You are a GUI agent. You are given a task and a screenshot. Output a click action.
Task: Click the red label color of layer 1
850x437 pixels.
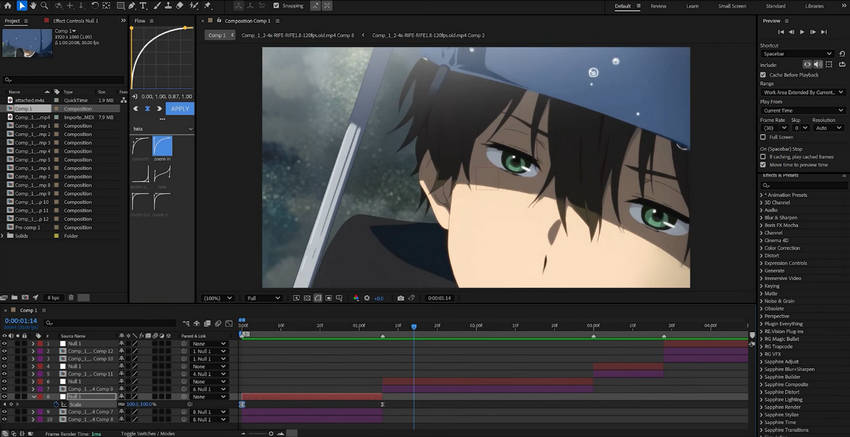click(x=40, y=344)
